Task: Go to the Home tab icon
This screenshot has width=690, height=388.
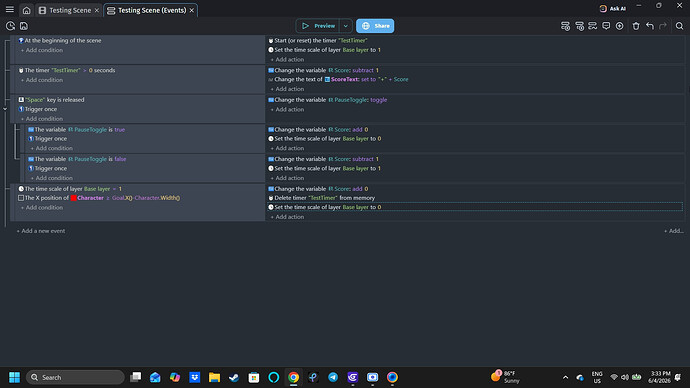Action: coord(26,10)
